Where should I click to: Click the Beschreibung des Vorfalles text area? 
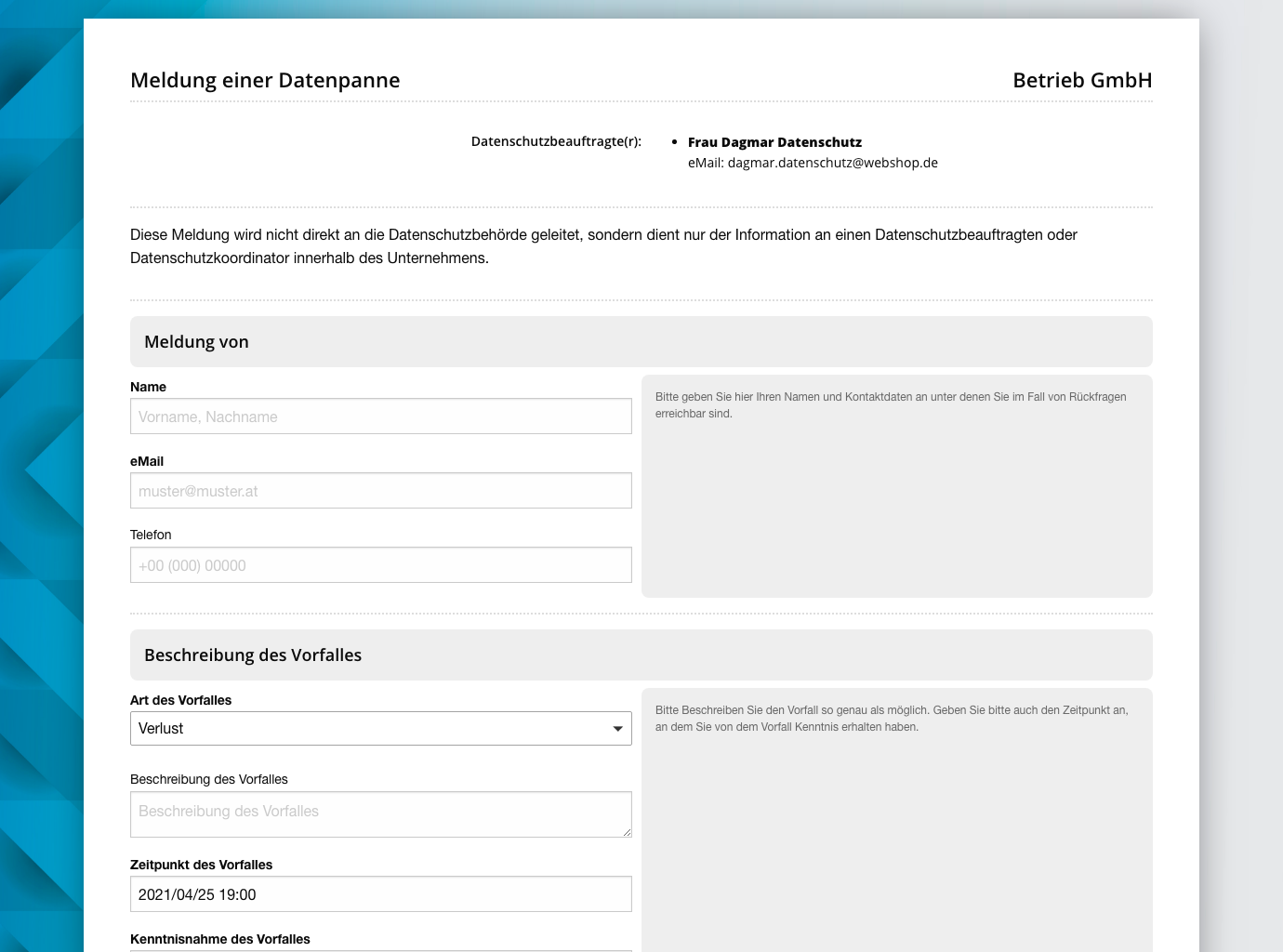(x=381, y=813)
